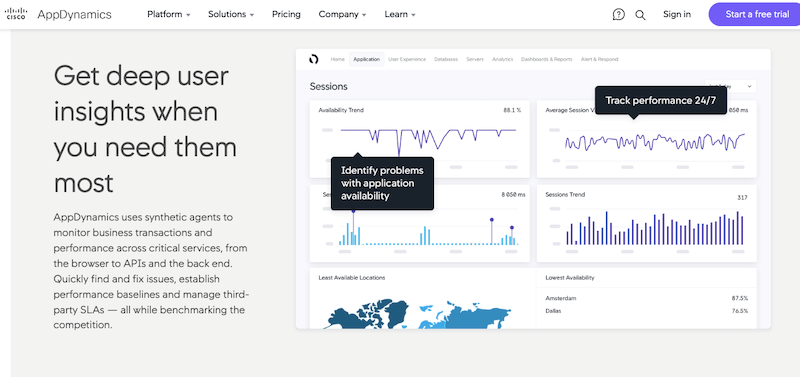Select the Servers tab

[475, 59]
